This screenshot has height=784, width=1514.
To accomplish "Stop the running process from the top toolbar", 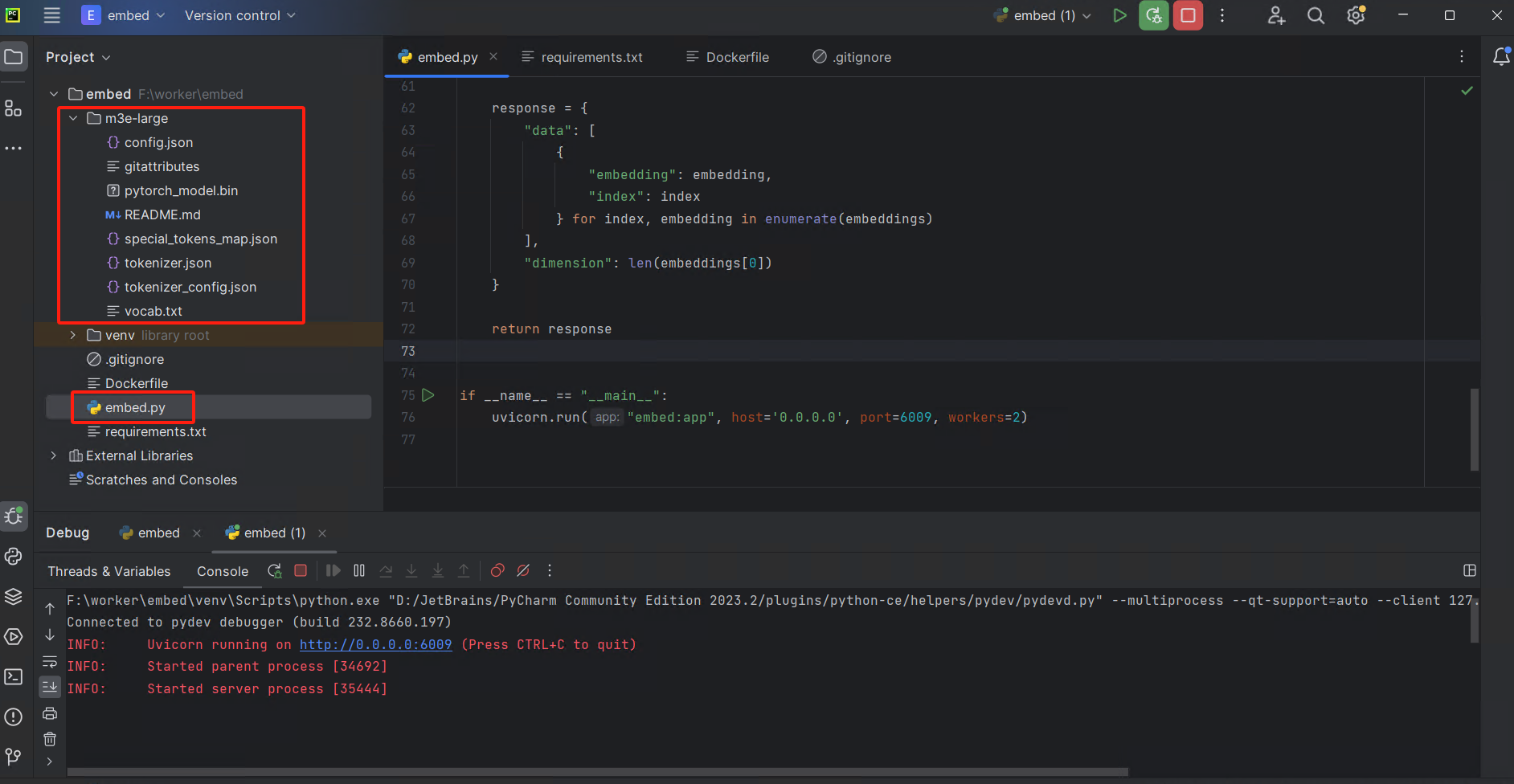I will (x=1188, y=15).
